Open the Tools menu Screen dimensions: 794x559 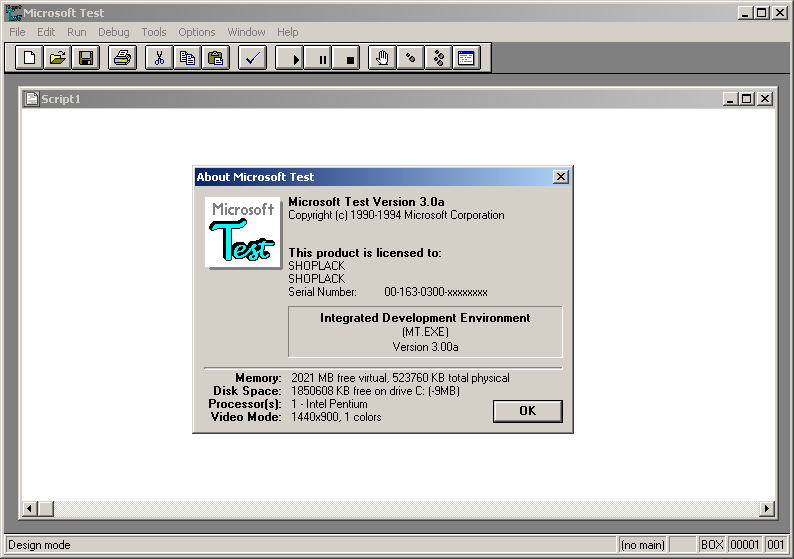tap(154, 32)
